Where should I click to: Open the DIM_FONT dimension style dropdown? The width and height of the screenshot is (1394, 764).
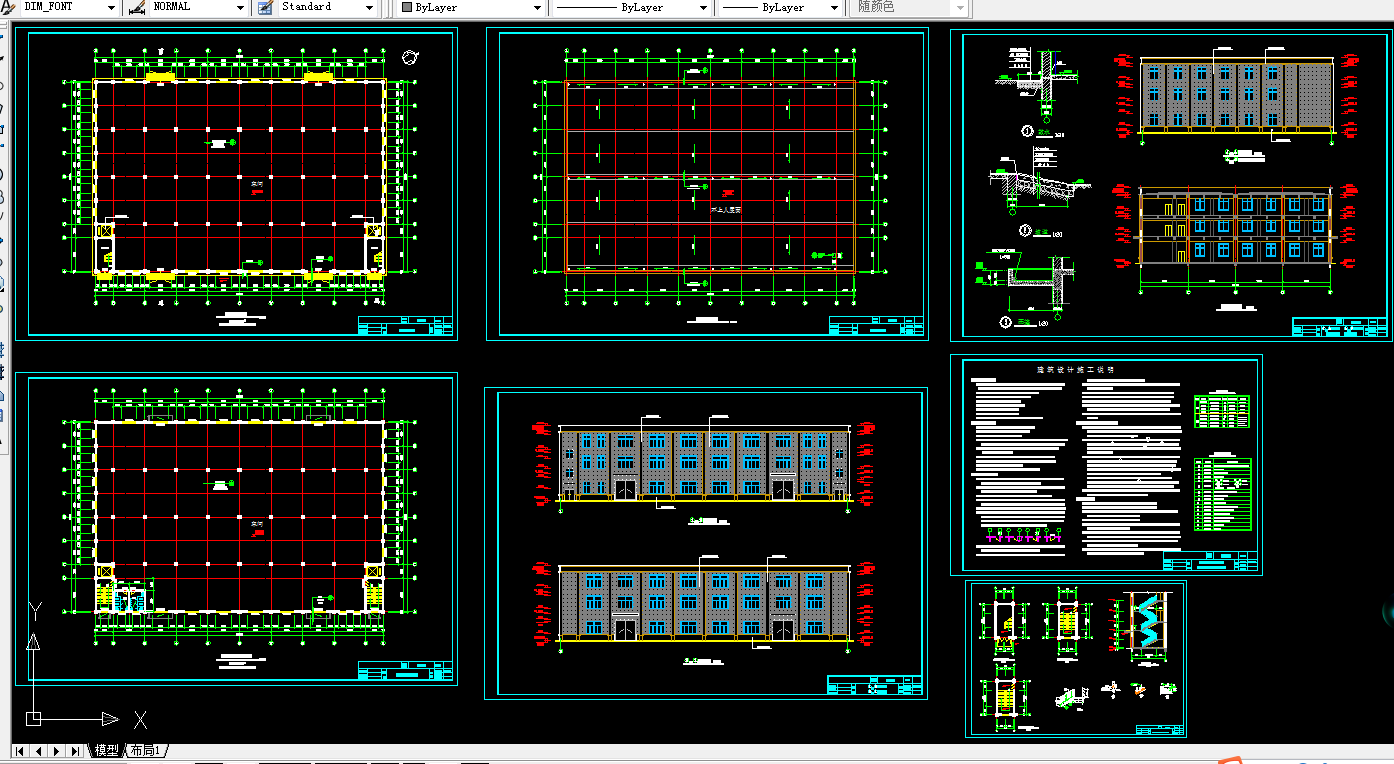pyautogui.click(x=110, y=8)
